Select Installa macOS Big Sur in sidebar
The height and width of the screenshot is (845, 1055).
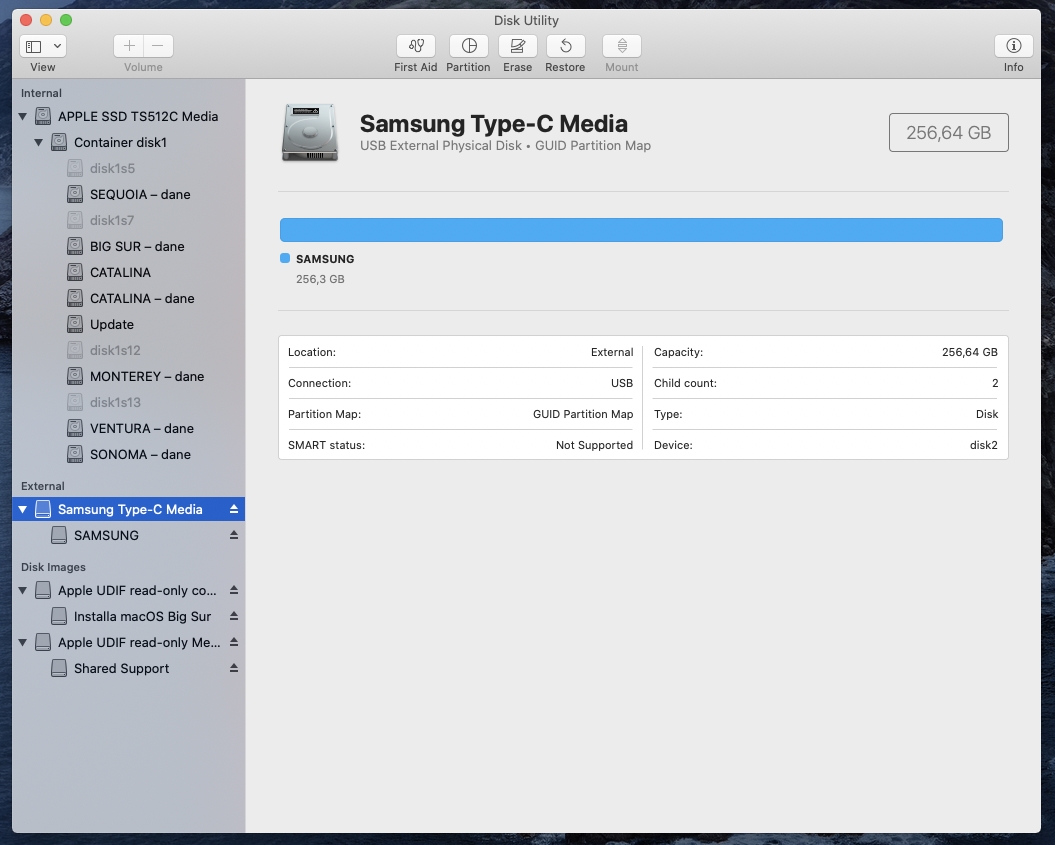(129, 616)
